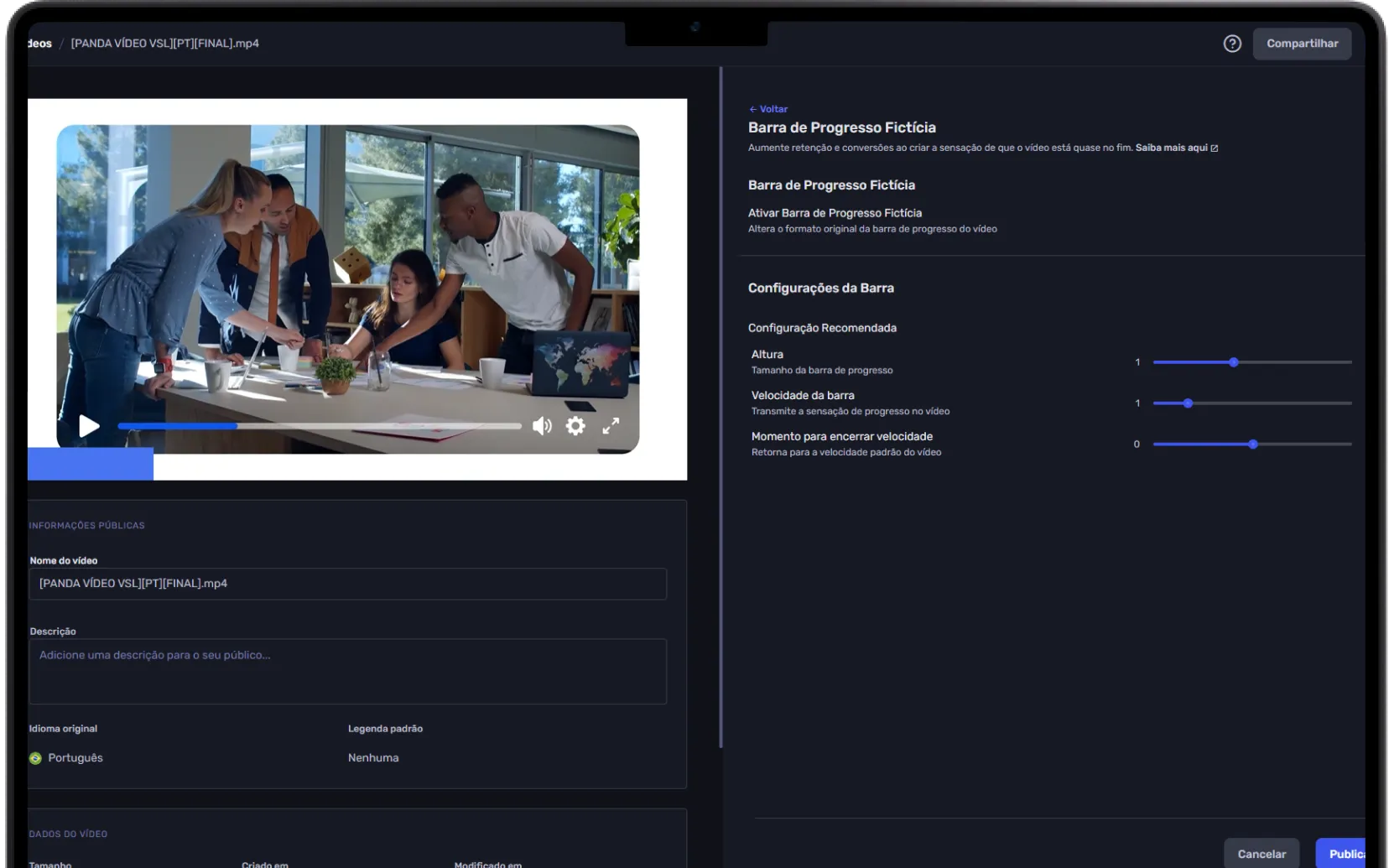Click the DADOS DO VÍDEO section header

click(68, 834)
